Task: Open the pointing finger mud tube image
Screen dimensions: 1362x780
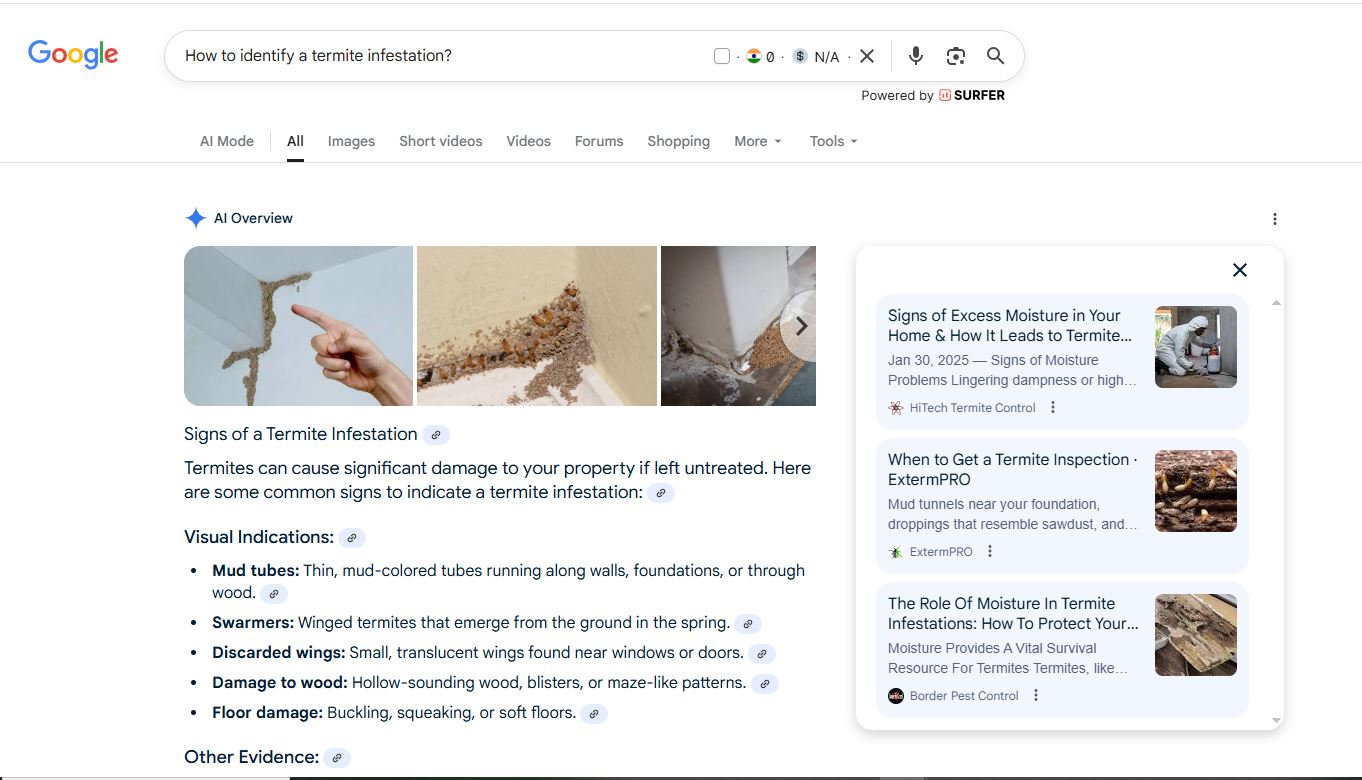Action: click(298, 326)
